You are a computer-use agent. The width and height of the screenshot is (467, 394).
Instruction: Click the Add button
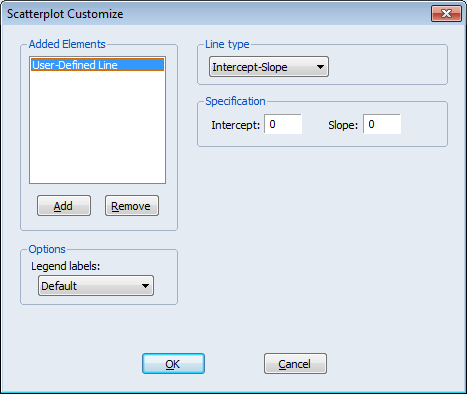64,206
